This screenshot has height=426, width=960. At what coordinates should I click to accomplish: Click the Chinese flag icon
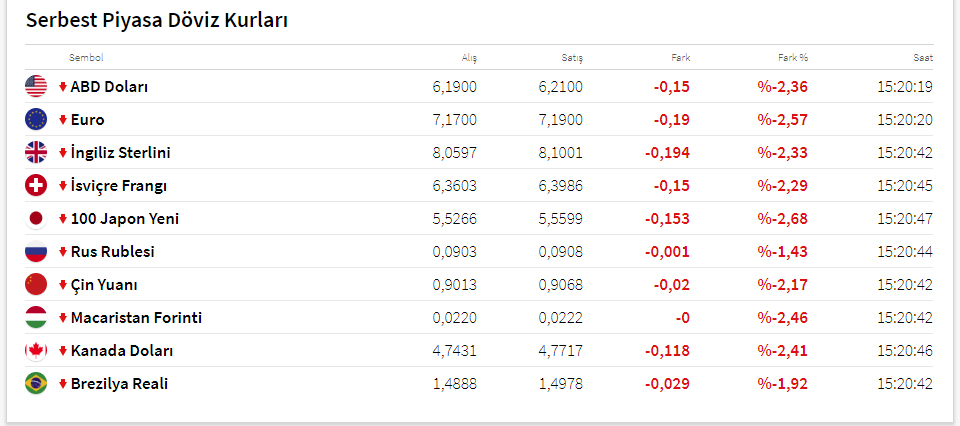tap(36, 285)
